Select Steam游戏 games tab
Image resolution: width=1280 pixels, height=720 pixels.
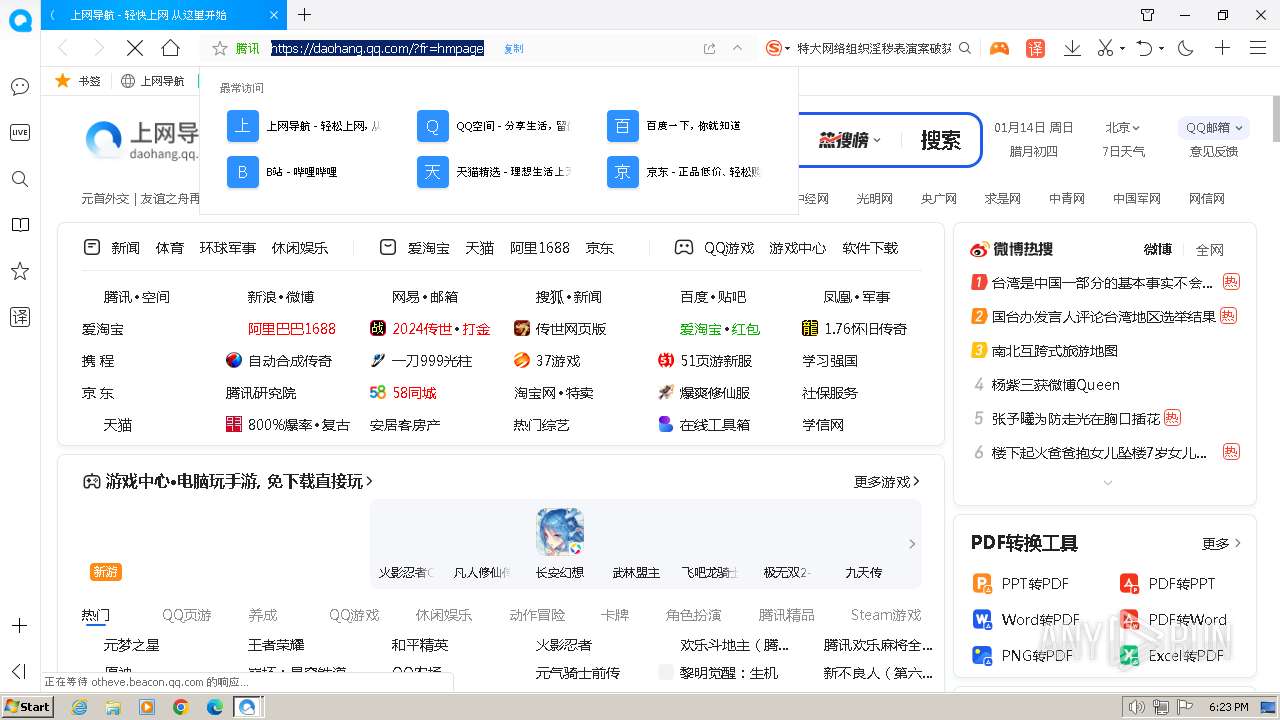click(886, 615)
